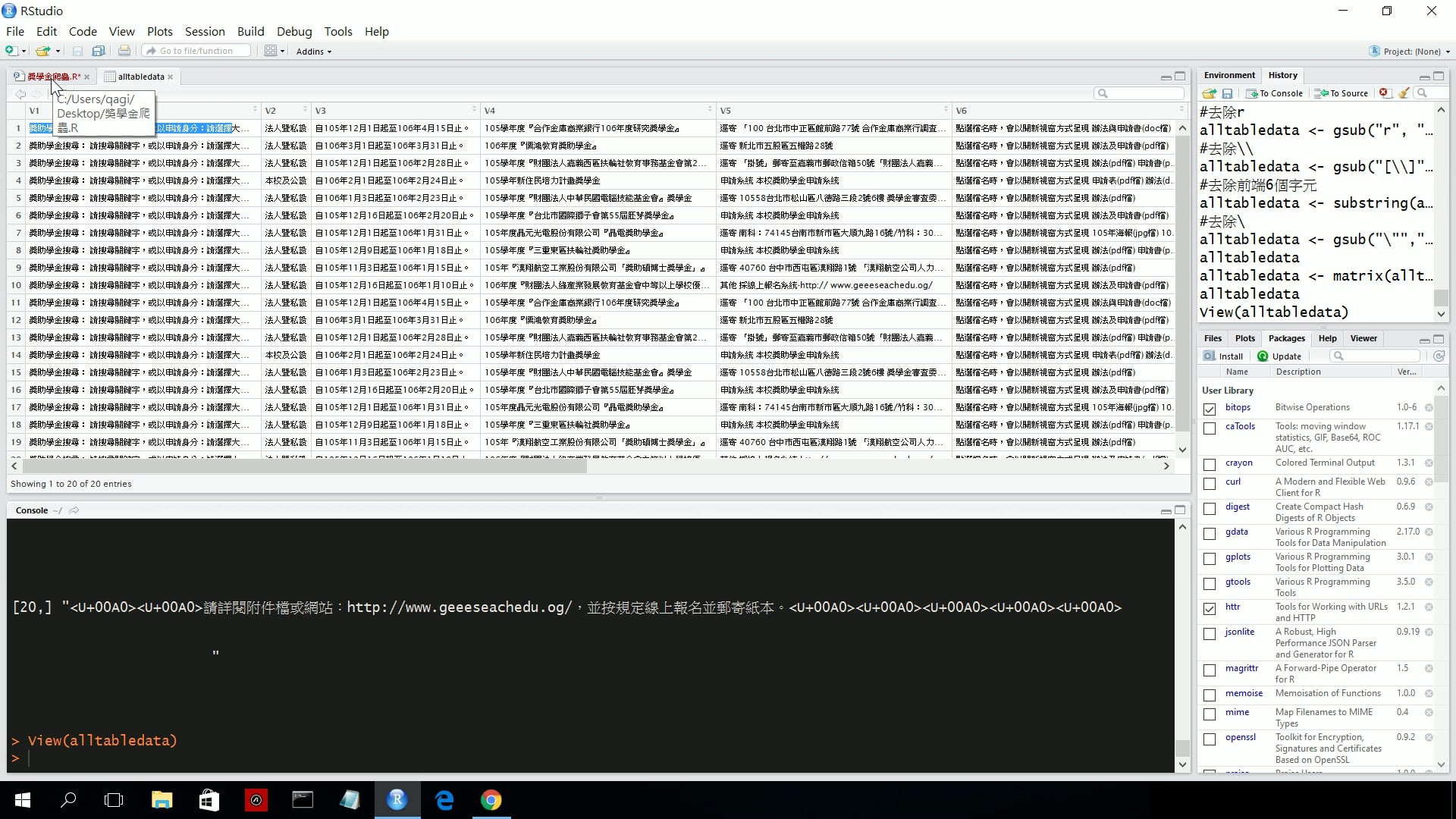Remove the caTools package via its X icon
Screen dimensions: 1456x819
(1429, 427)
